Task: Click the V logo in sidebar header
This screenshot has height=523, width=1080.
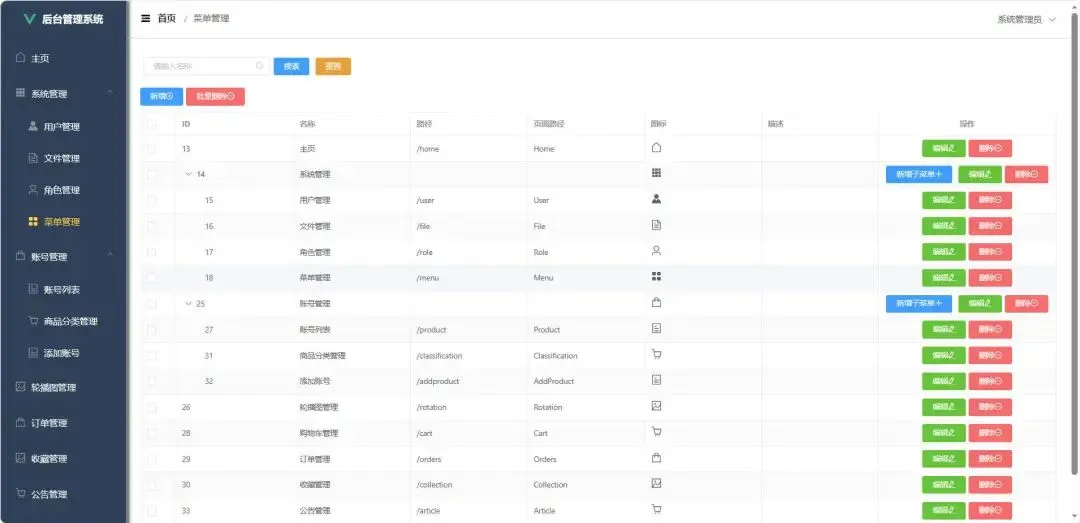Action: (29, 19)
